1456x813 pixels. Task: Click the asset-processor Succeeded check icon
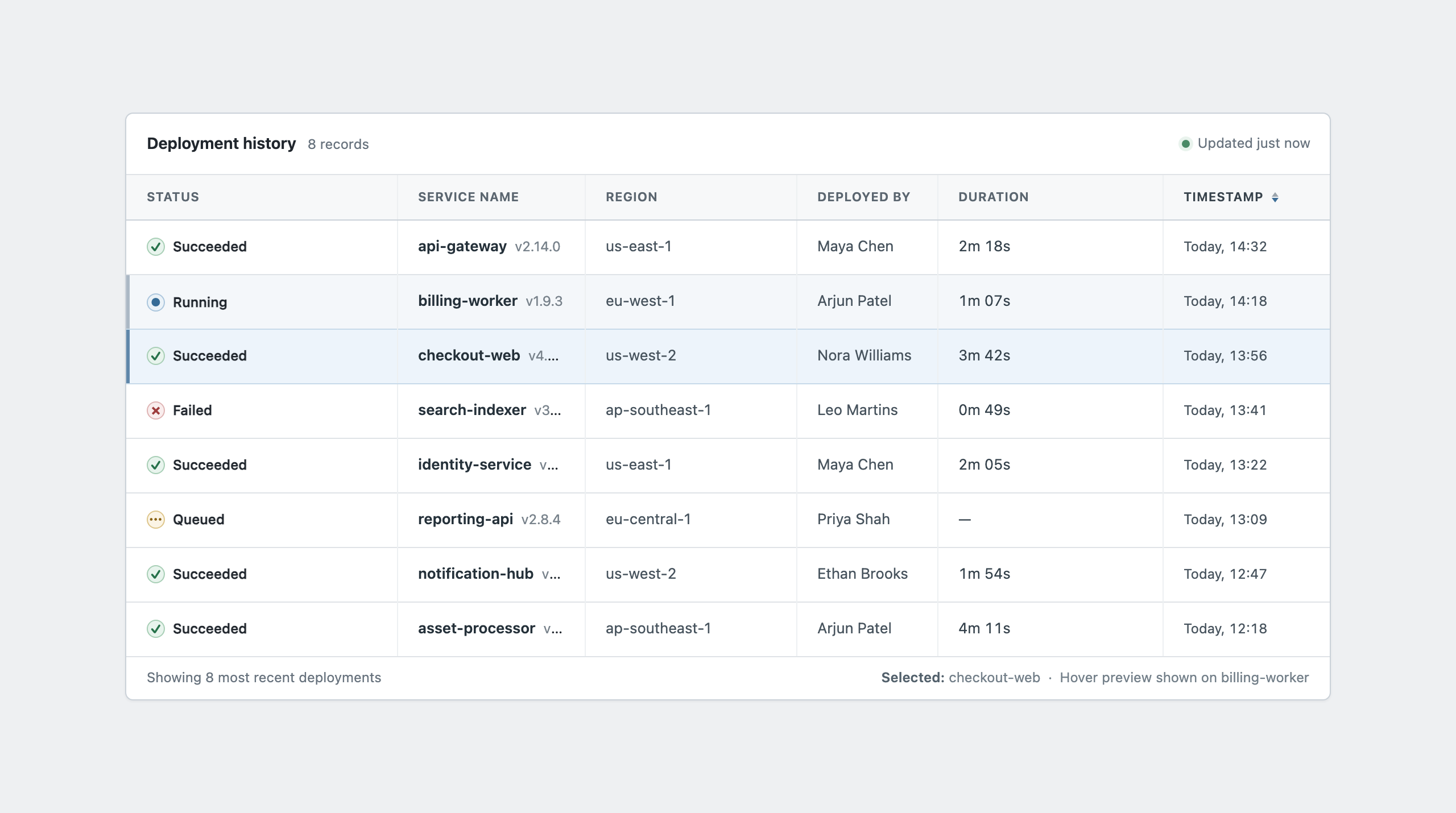pos(156,629)
